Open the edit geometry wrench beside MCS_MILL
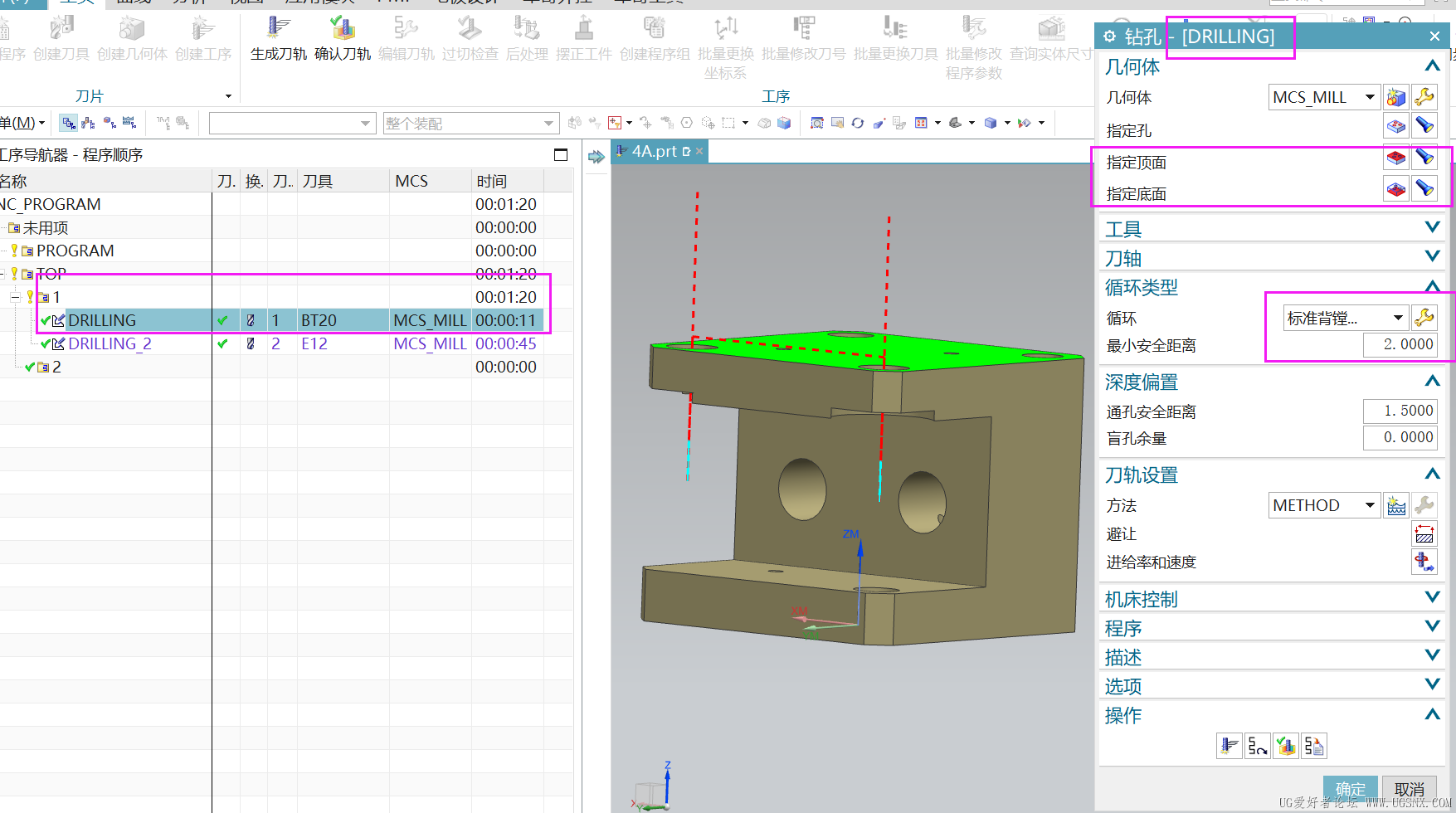Screen dimensions: 1456x813 coord(1424,98)
